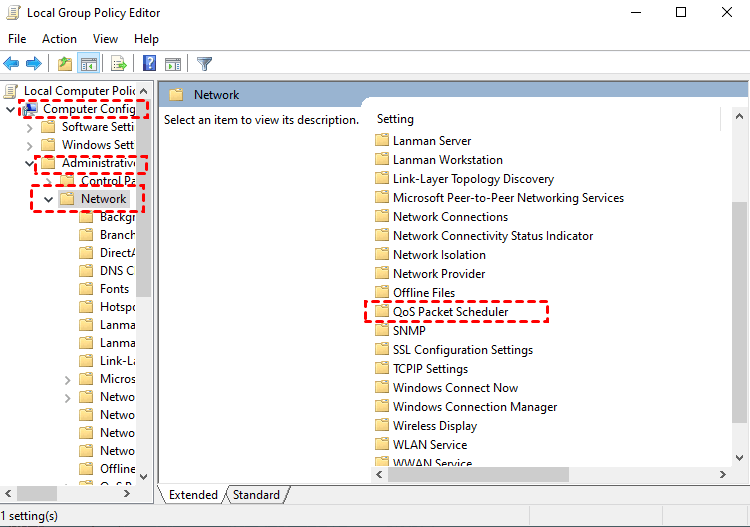This screenshot has width=750, height=527.
Task: Select the QoS Packet Scheduler folder
Action: [x=450, y=312]
